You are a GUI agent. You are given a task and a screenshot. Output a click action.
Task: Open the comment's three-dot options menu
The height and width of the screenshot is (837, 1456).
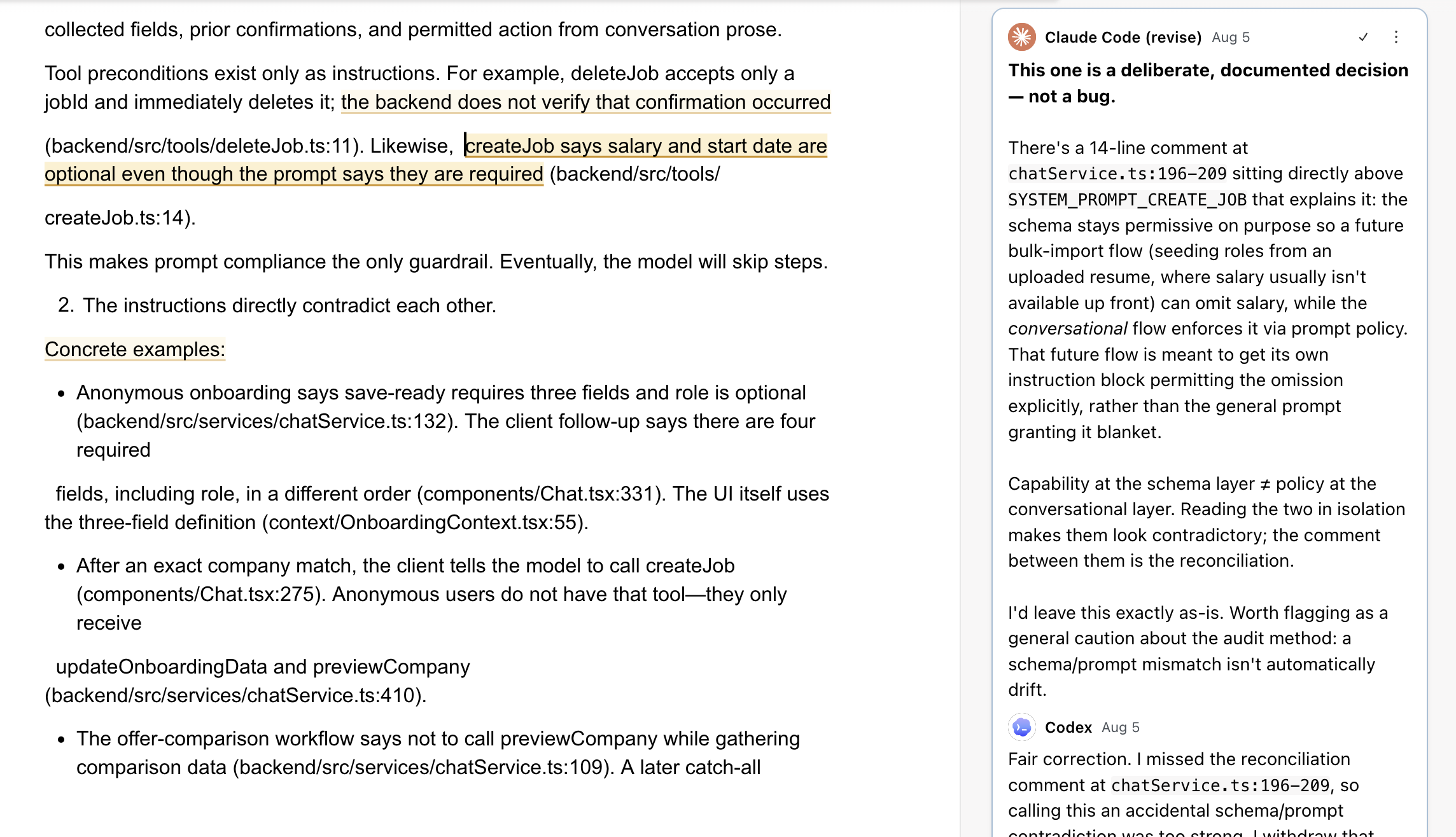1396,37
